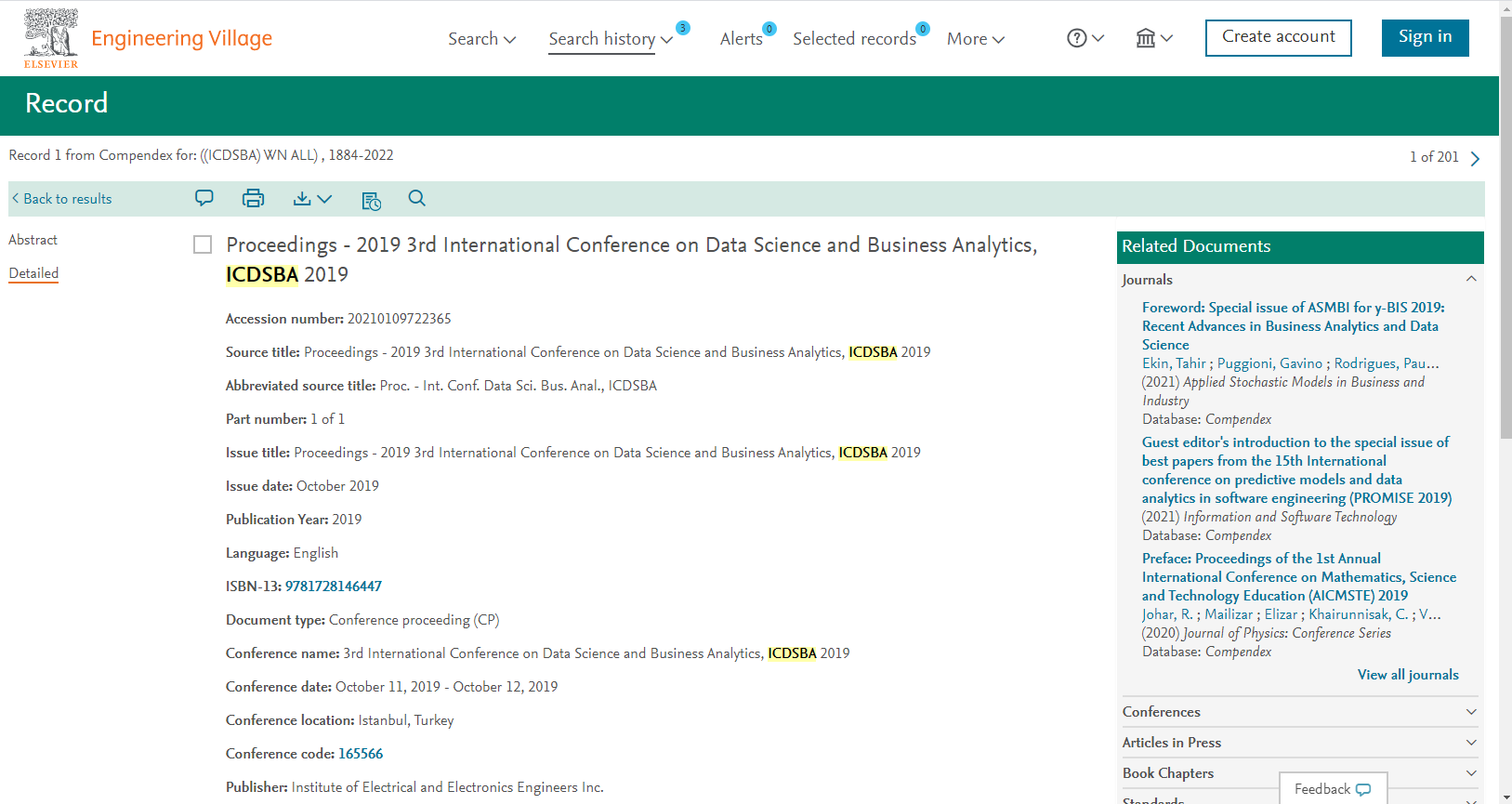Click the Engineering Village home link
Viewport: 1512px width, 804px height.
pyautogui.click(x=181, y=38)
